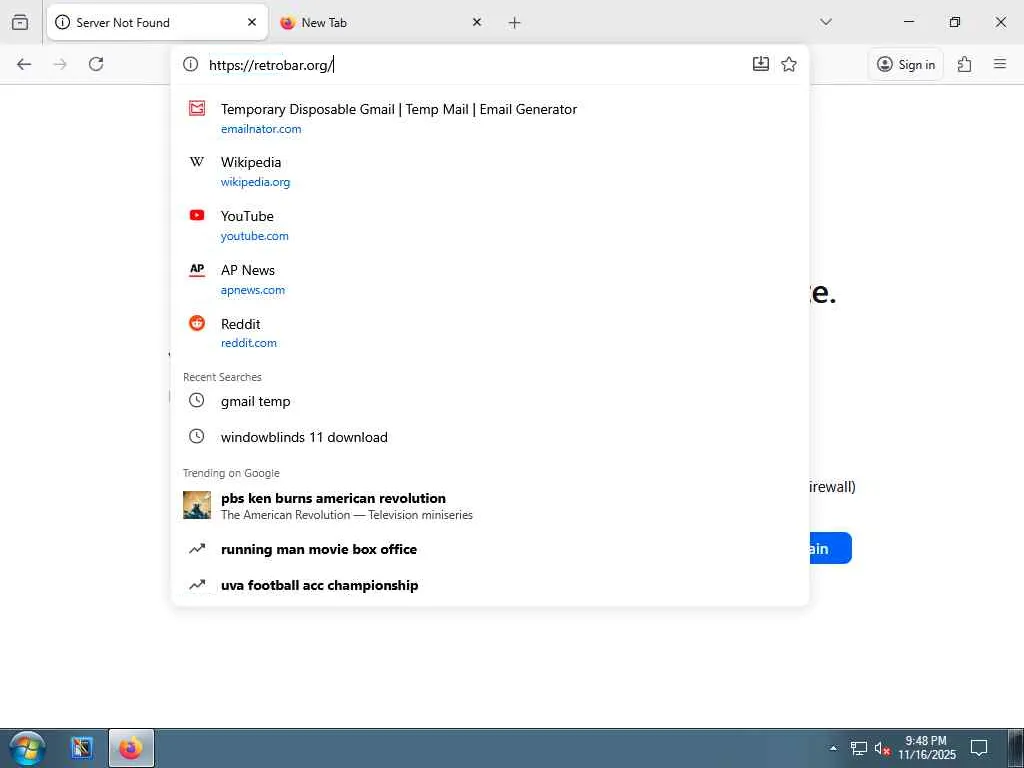The width and height of the screenshot is (1024, 768).
Task: Click the red YouTube favicon
Action: [197, 215]
